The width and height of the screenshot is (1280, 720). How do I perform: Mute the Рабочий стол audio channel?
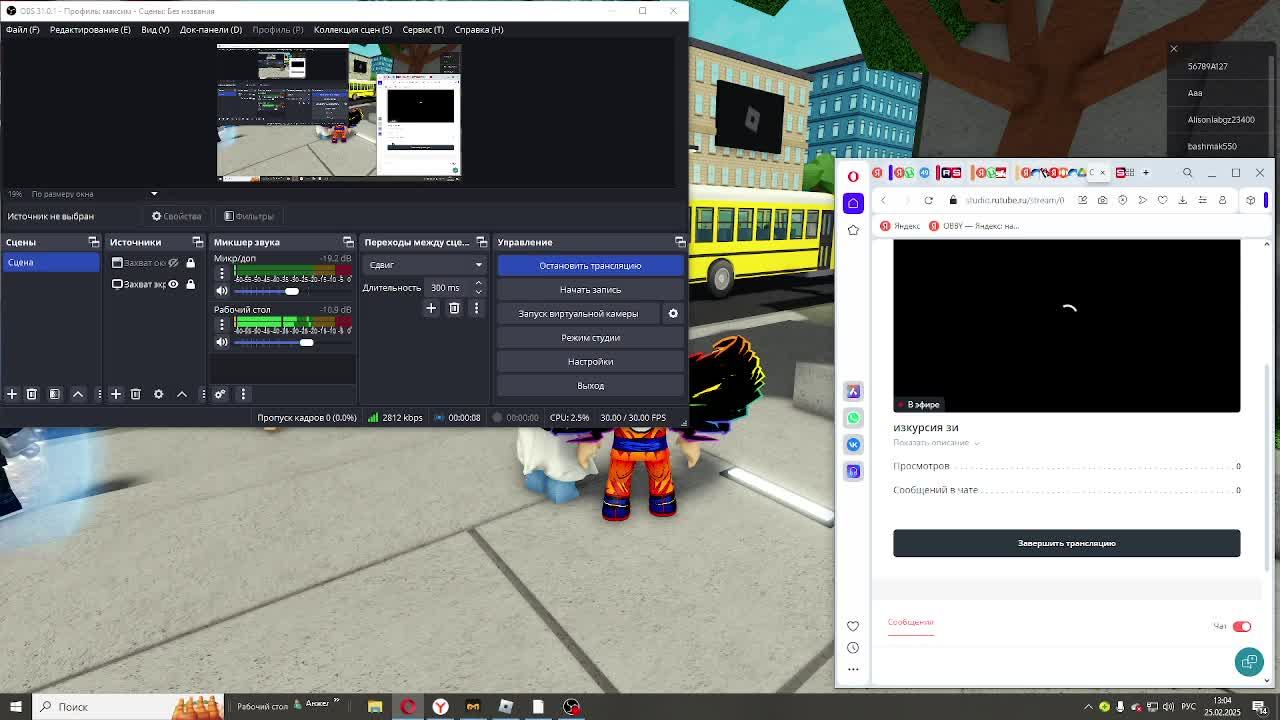[222, 342]
